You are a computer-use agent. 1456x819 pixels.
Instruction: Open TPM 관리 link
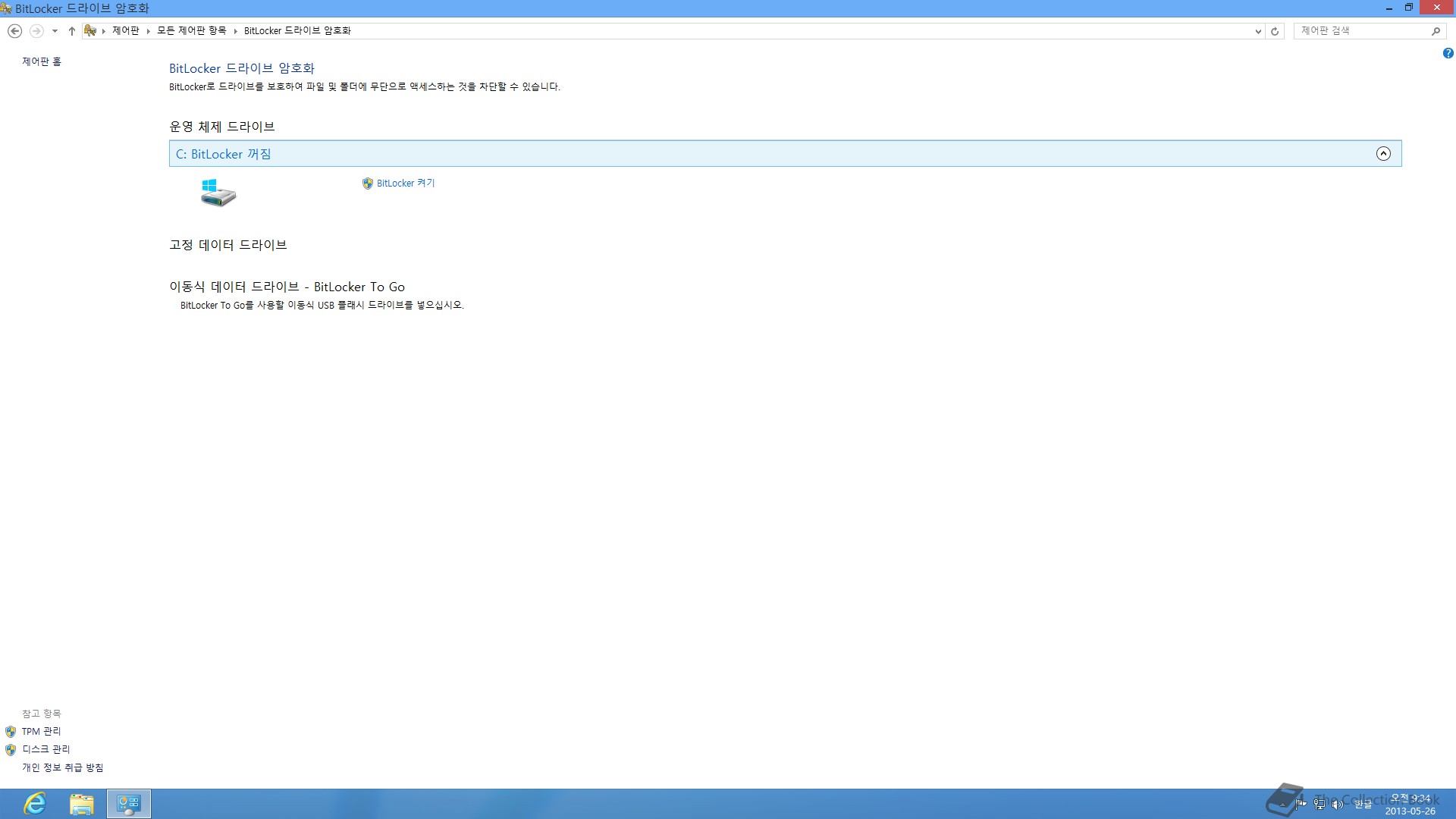tap(42, 731)
